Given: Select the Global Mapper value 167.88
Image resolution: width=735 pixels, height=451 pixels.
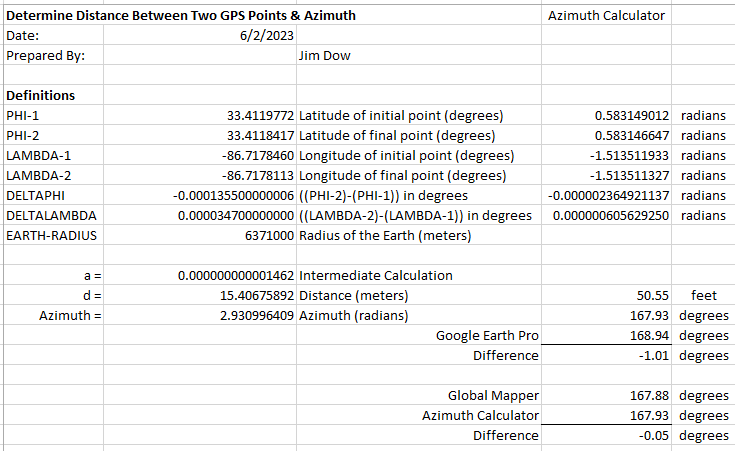Looking at the screenshot, I should pos(652,396).
